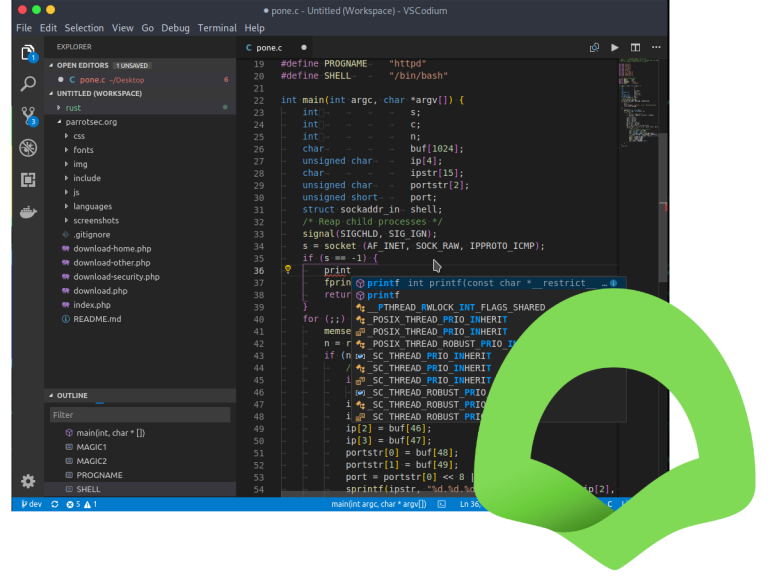
Task: Synchronize changes via status bar sync icon
Action: click(x=54, y=504)
